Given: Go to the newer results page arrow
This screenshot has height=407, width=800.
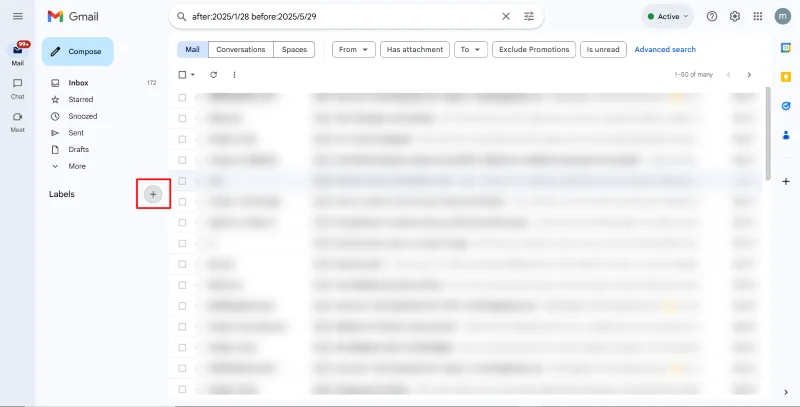Looking at the screenshot, I should pyautogui.click(x=729, y=74).
